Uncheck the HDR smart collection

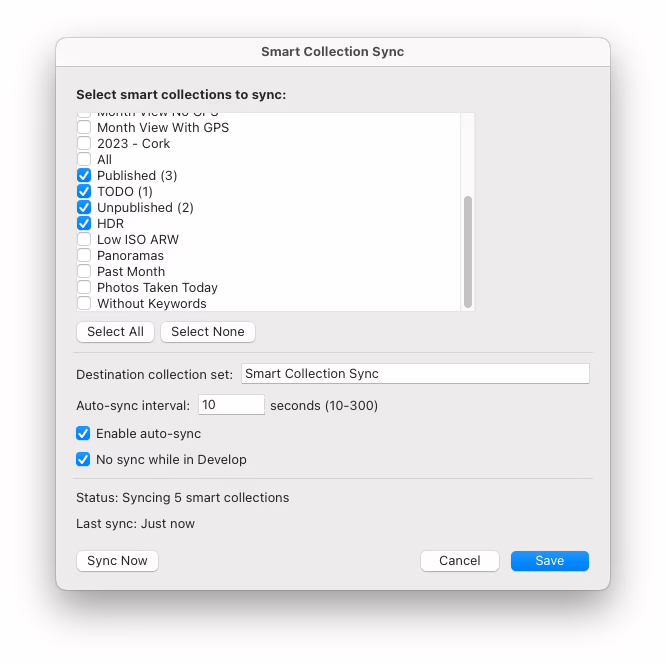coord(84,224)
